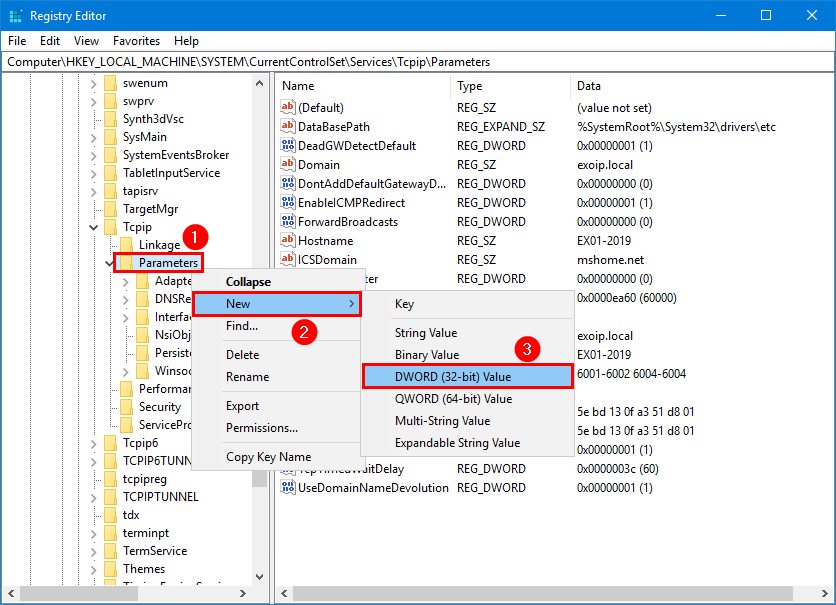Select the Linkage key in tree
Viewport: 836px width, 605px height.
pos(159,245)
